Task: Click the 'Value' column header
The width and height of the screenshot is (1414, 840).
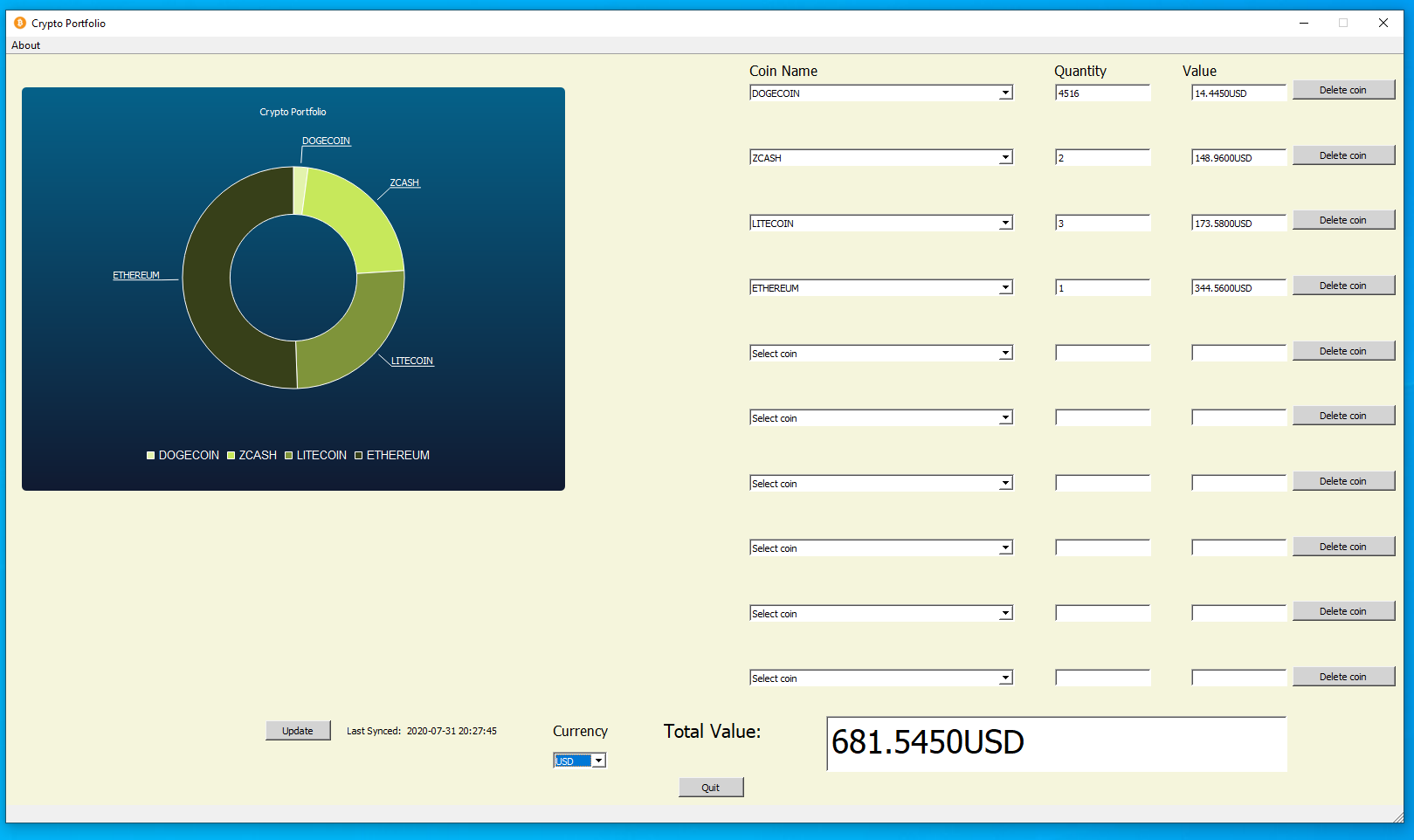Action: pyautogui.click(x=1199, y=71)
